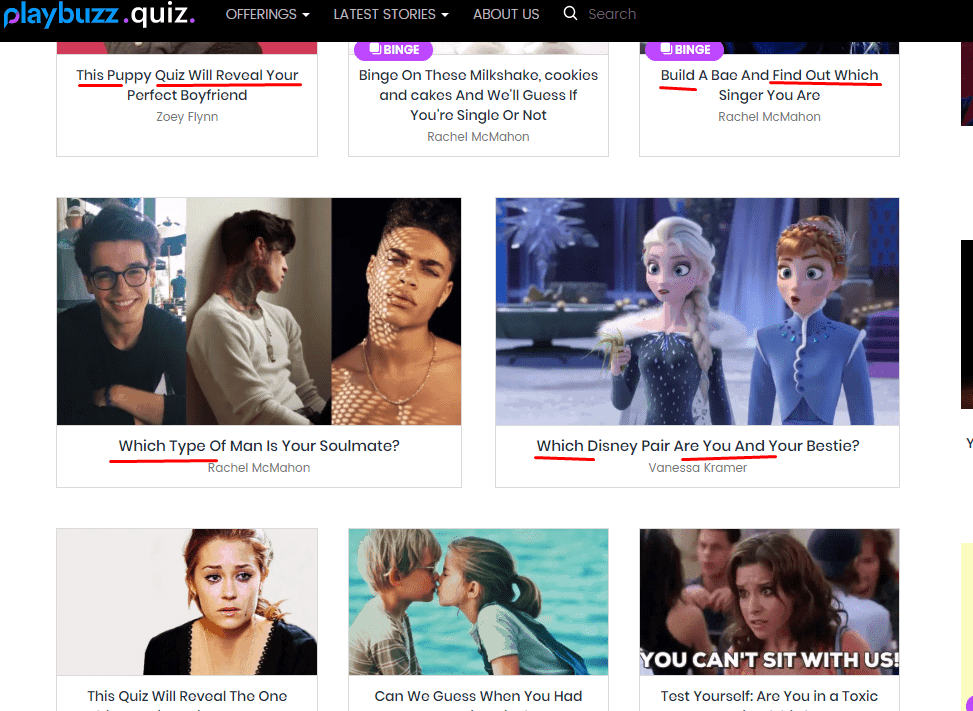Click the kids kissing quiz thumbnail
The width and height of the screenshot is (973, 711).
tap(478, 602)
